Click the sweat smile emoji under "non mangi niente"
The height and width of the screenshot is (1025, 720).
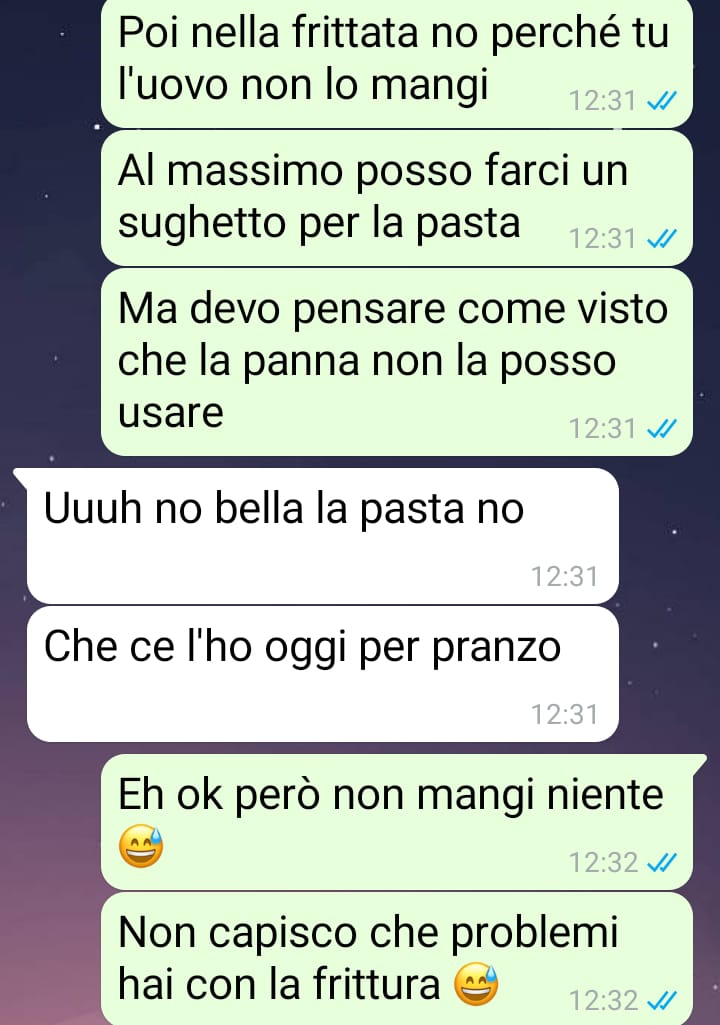(141, 847)
